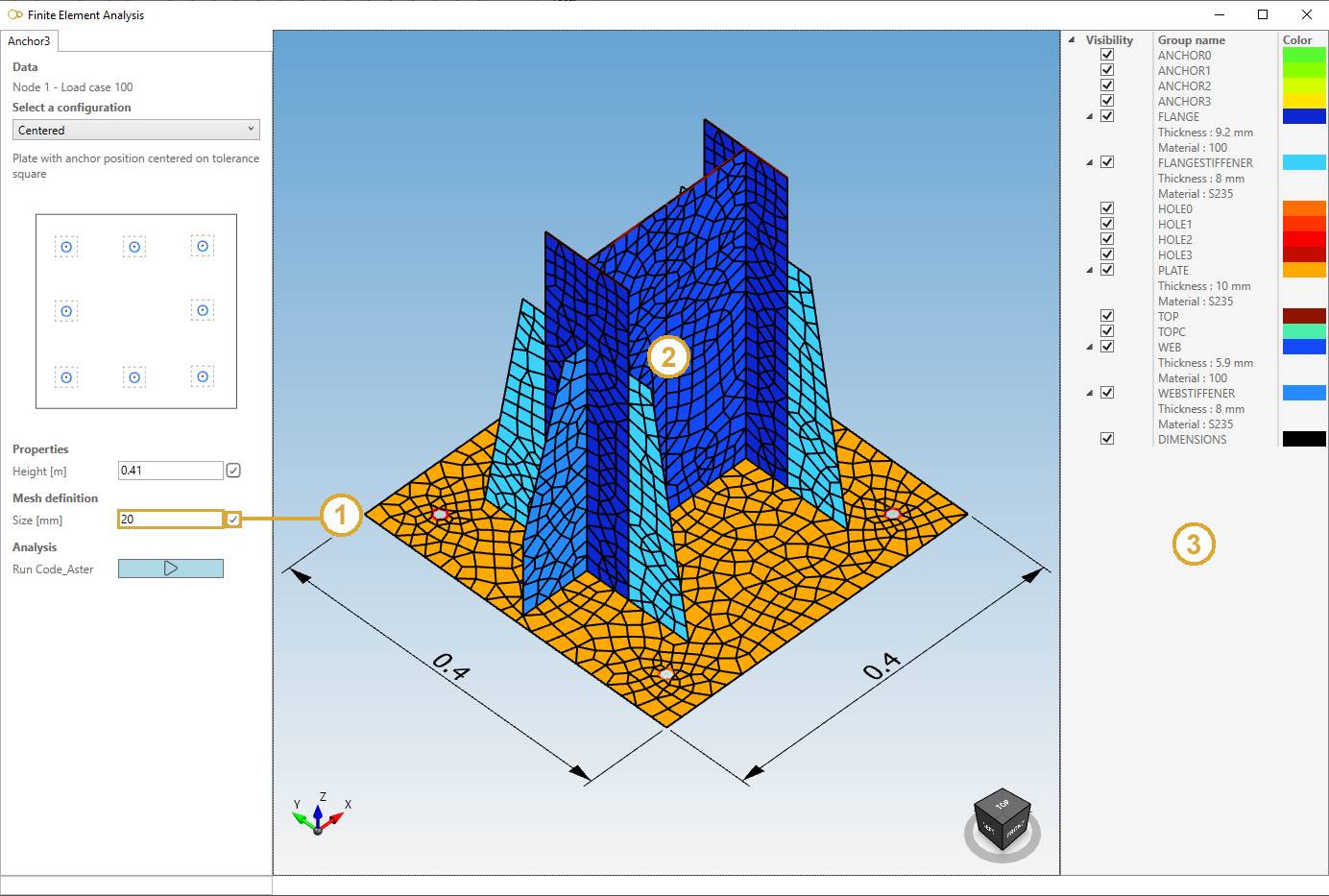Screen dimensions: 1329x896
Task: Select top-left anchor in configuration diagram
Action: pos(66,247)
